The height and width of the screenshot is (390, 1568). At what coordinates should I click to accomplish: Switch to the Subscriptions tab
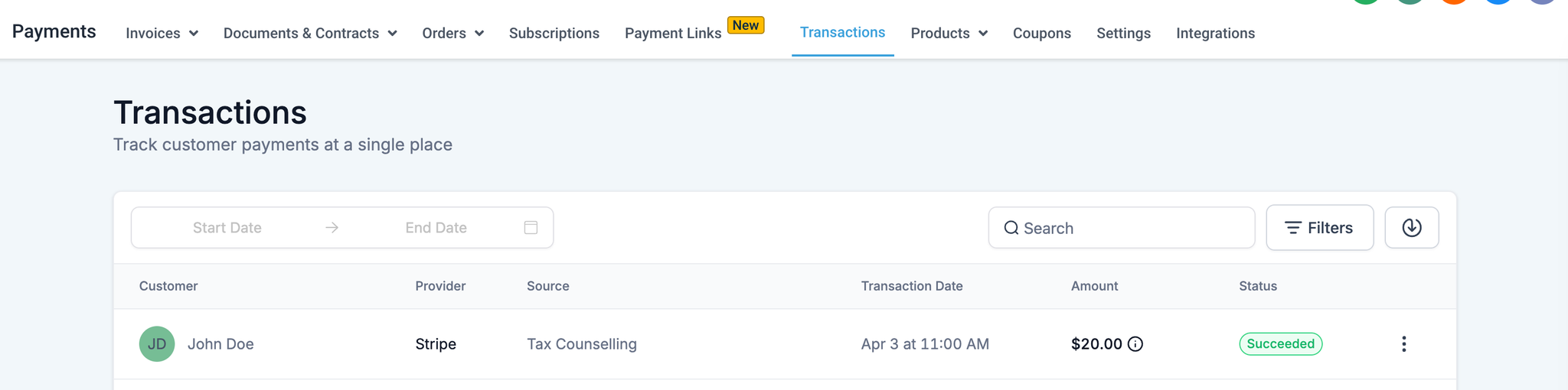coord(554,34)
